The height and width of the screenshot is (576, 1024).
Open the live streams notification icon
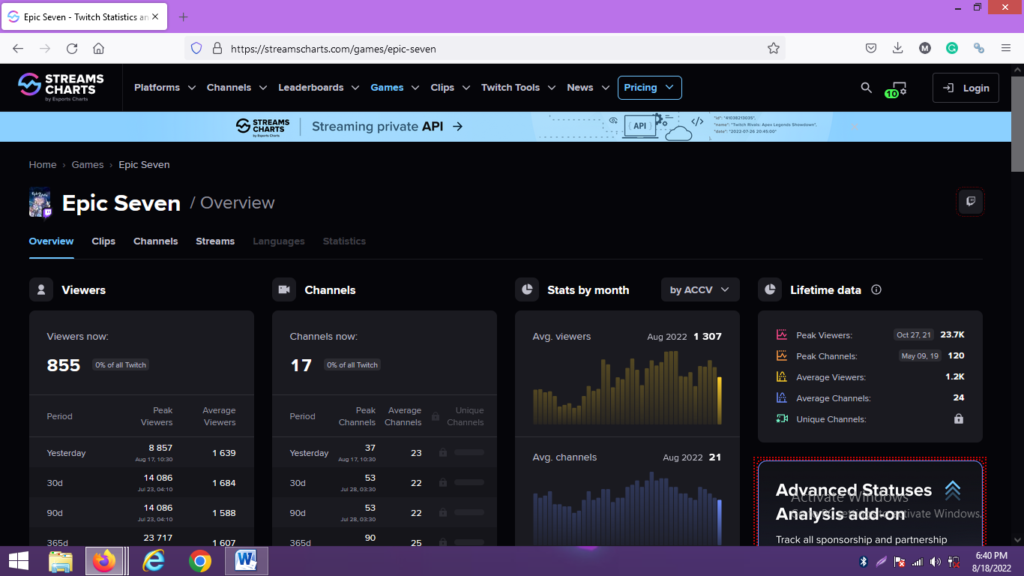click(x=896, y=89)
